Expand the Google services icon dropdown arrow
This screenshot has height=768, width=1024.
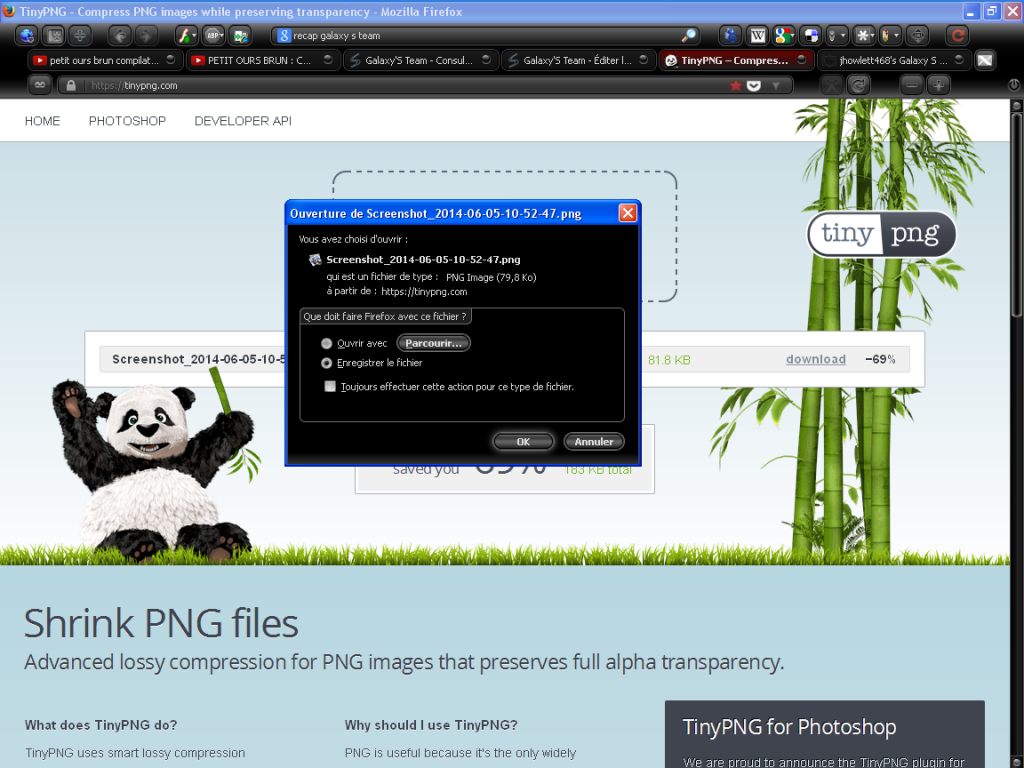click(x=792, y=35)
